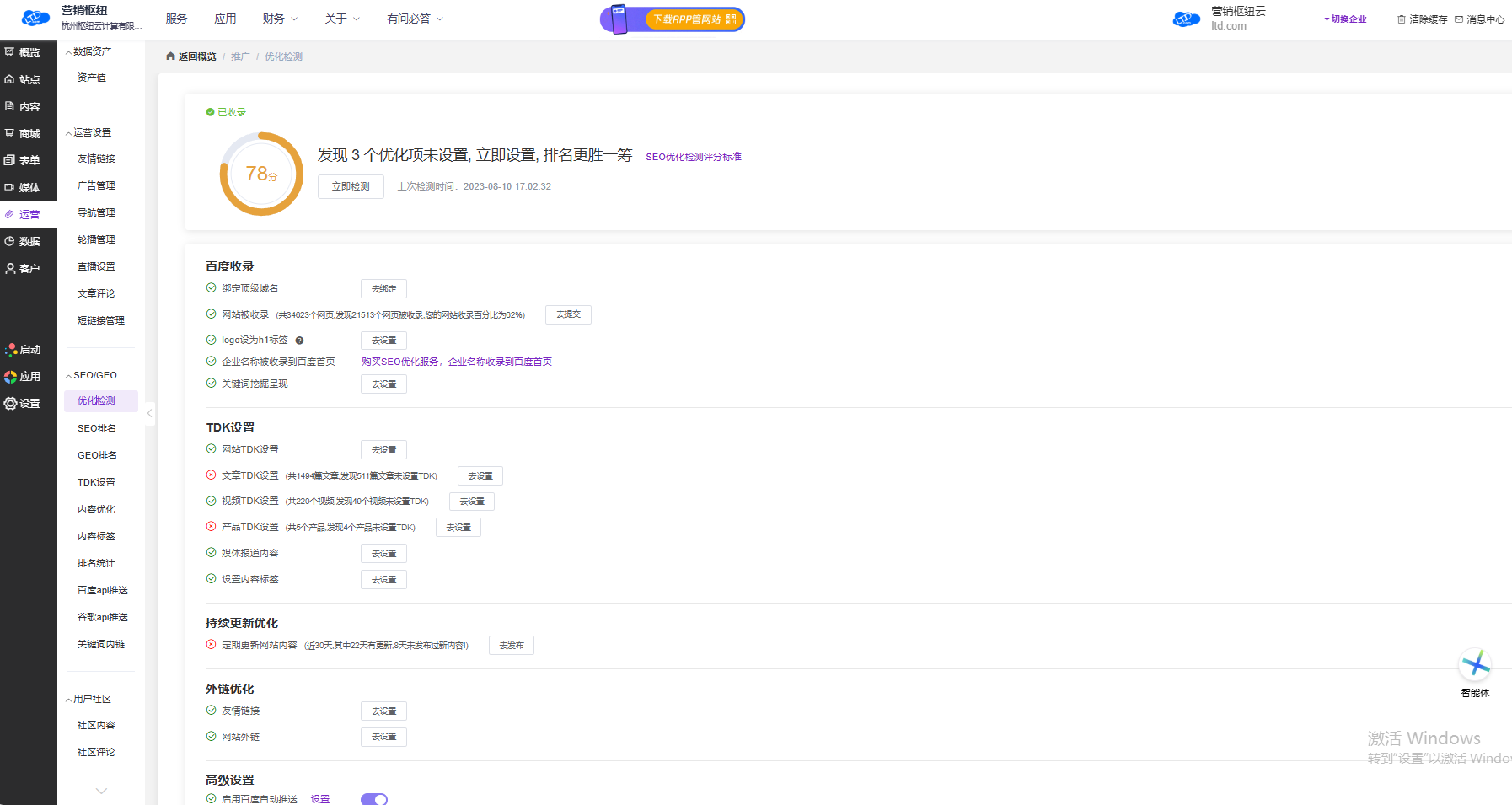Click the 78分 circular score gauge
The width and height of the screenshot is (1512, 805).
click(x=261, y=174)
